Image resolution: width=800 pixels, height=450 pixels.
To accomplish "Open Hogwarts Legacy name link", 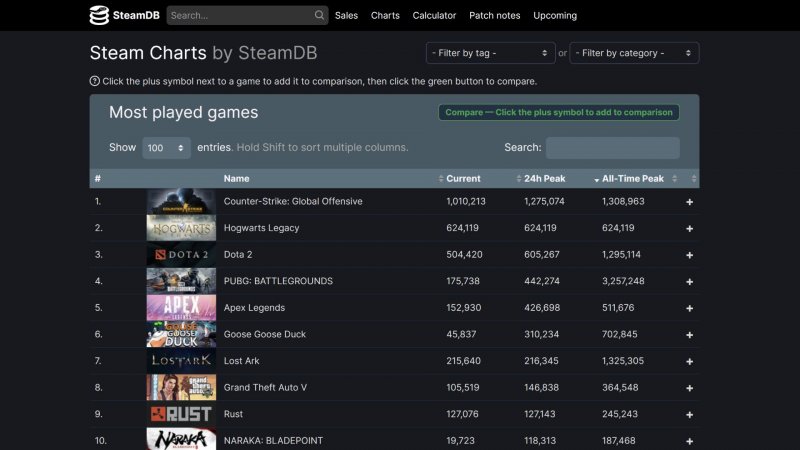I will [261, 228].
